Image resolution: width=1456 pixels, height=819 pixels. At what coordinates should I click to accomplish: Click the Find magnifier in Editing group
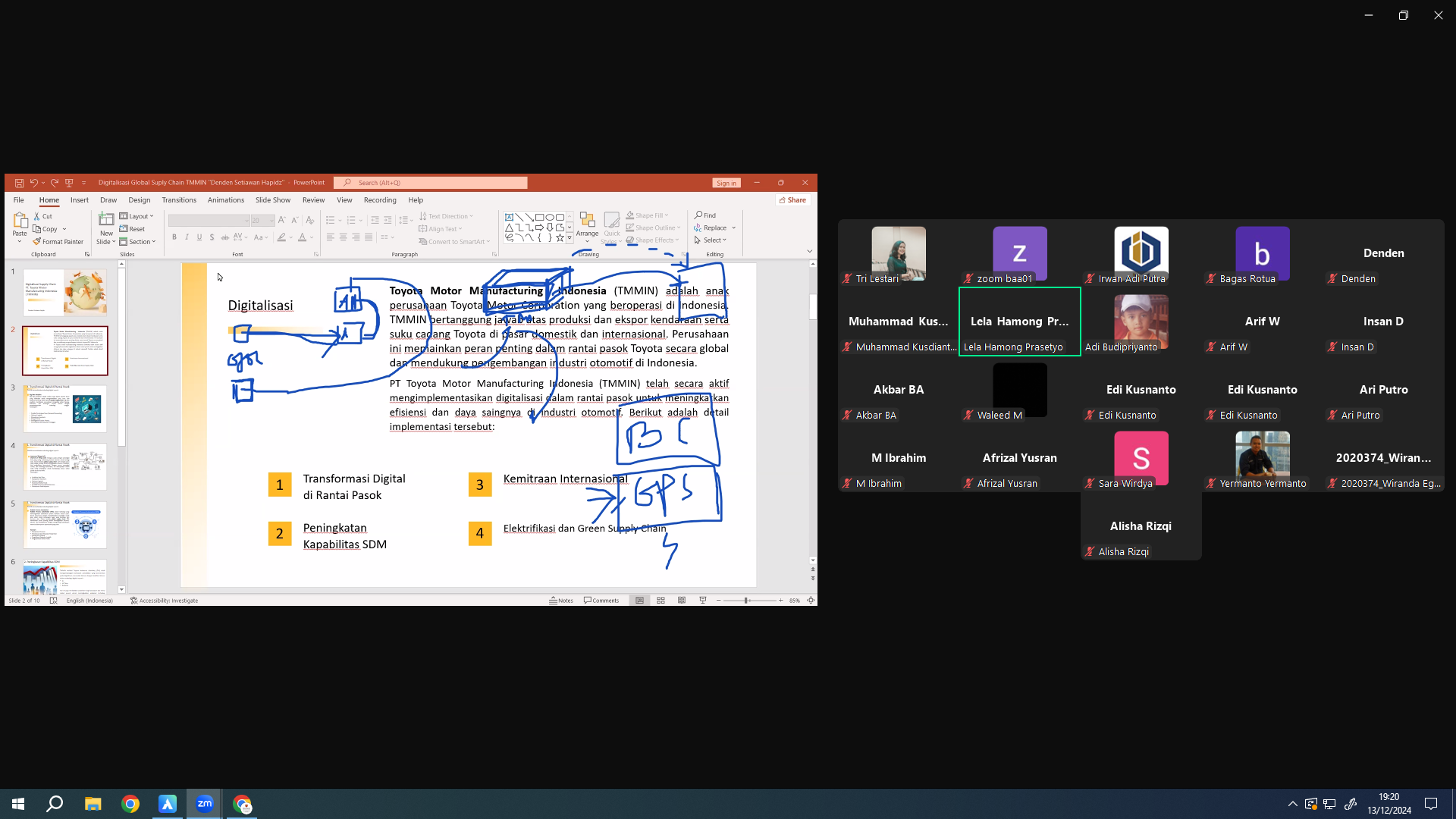705,215
